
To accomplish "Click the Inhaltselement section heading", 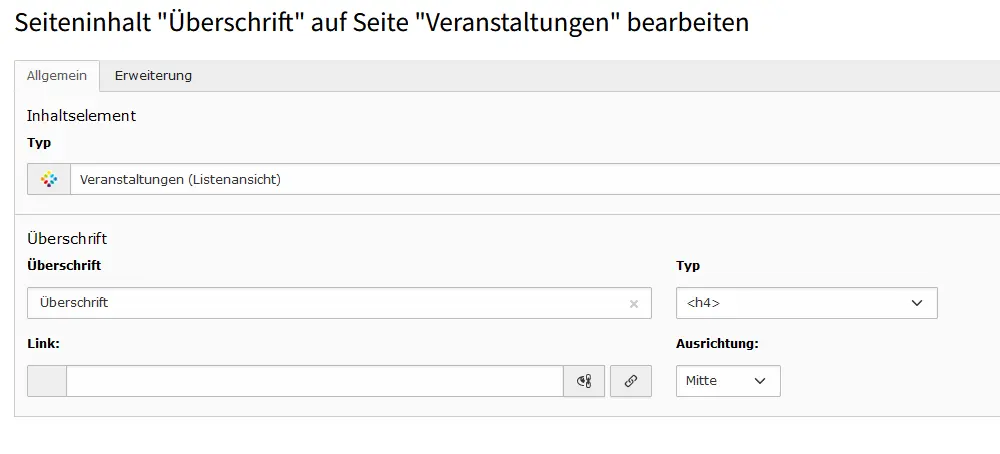I will (82, 115).
